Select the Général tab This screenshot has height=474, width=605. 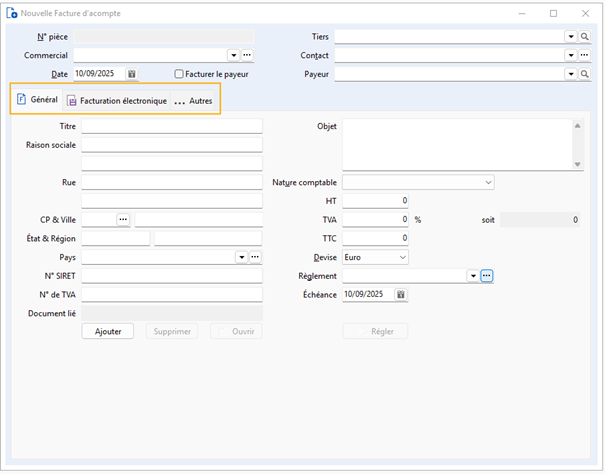pos(37,100)
